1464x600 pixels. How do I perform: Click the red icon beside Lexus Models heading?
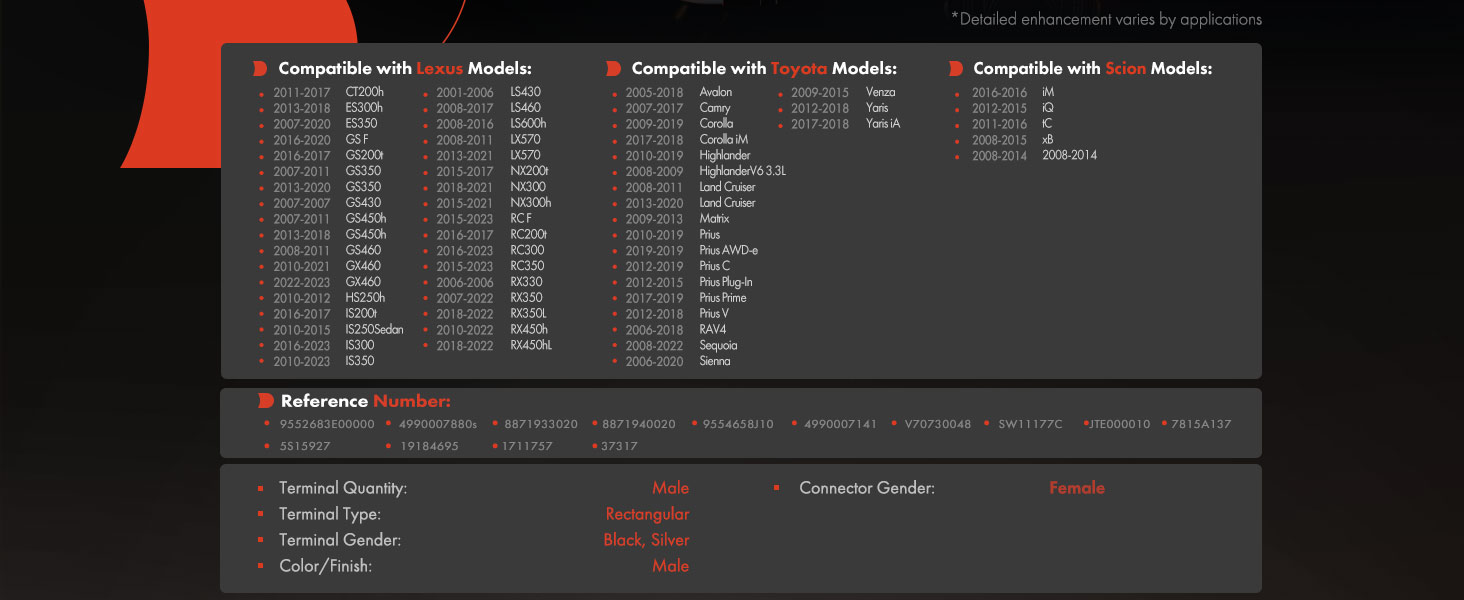point(260,69)
